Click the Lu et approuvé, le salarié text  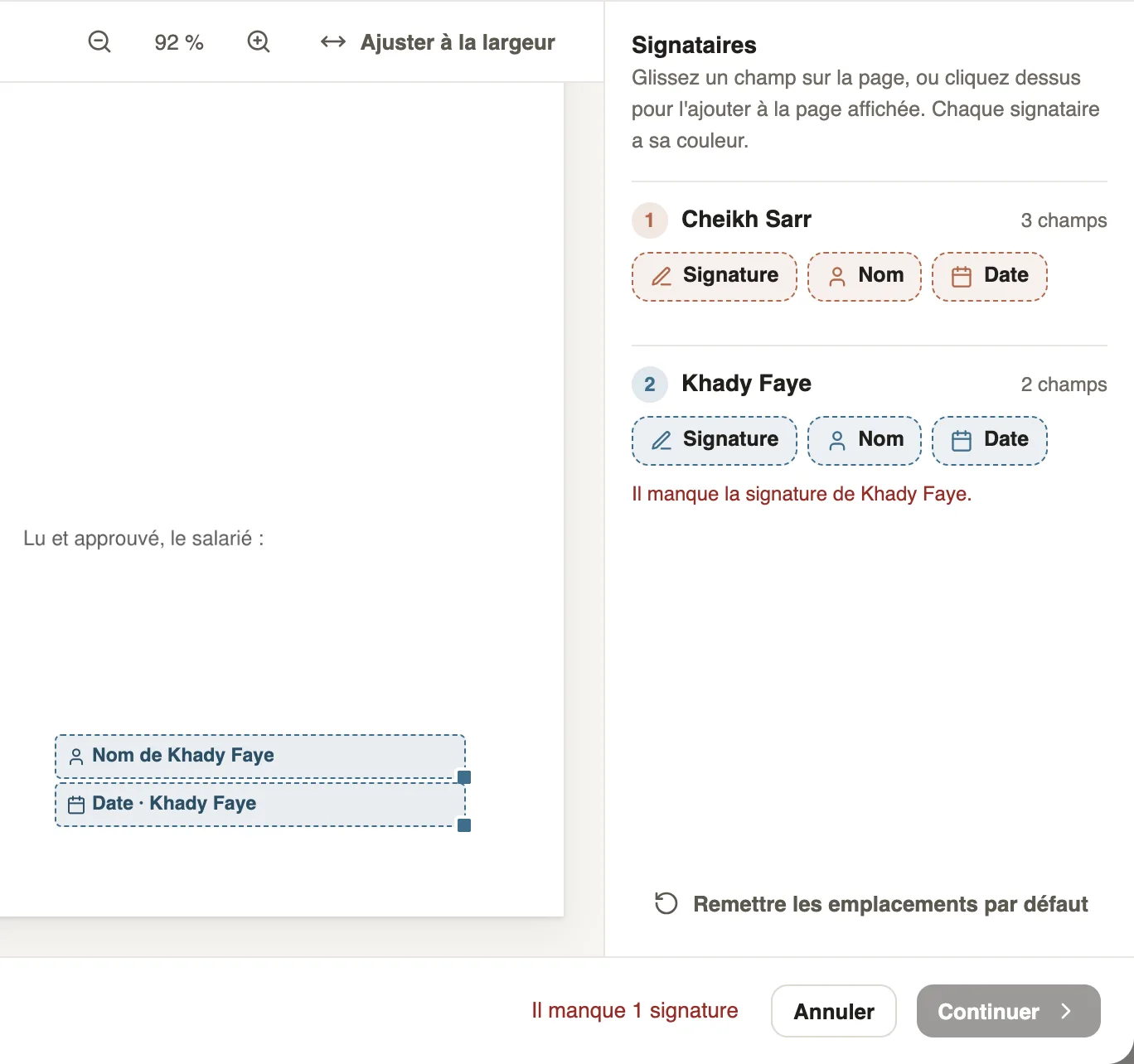143,539
